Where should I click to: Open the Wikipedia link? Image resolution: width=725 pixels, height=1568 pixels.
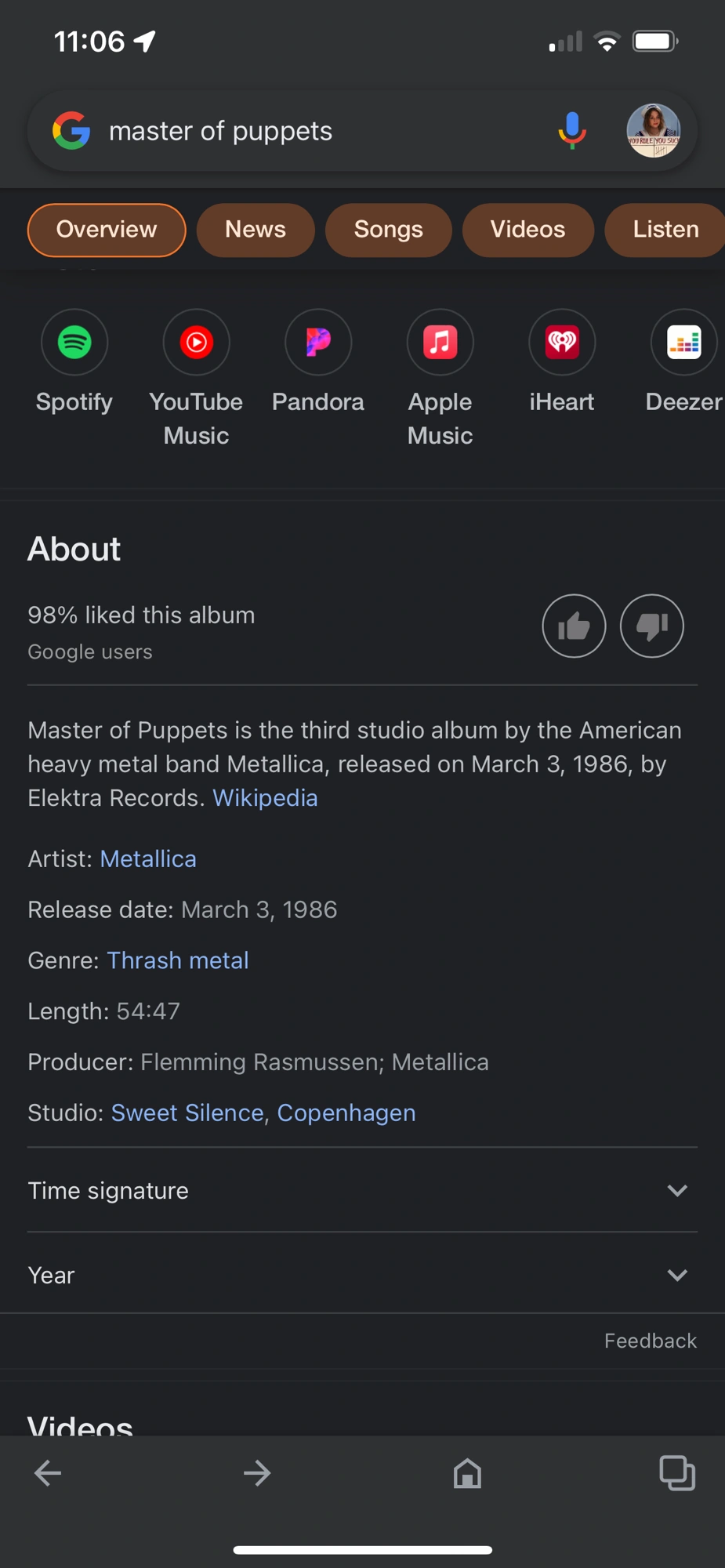265,798
